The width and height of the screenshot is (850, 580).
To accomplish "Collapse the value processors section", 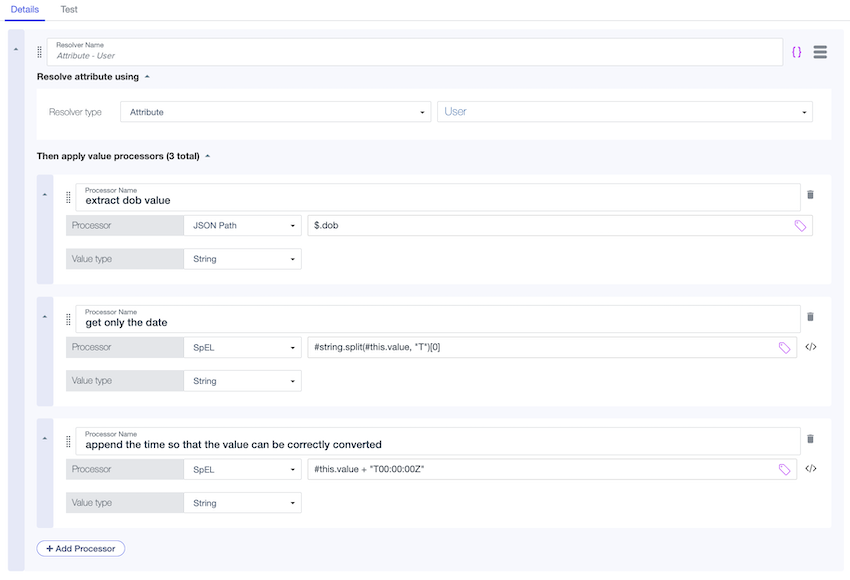I will click(x=208, y=156).
